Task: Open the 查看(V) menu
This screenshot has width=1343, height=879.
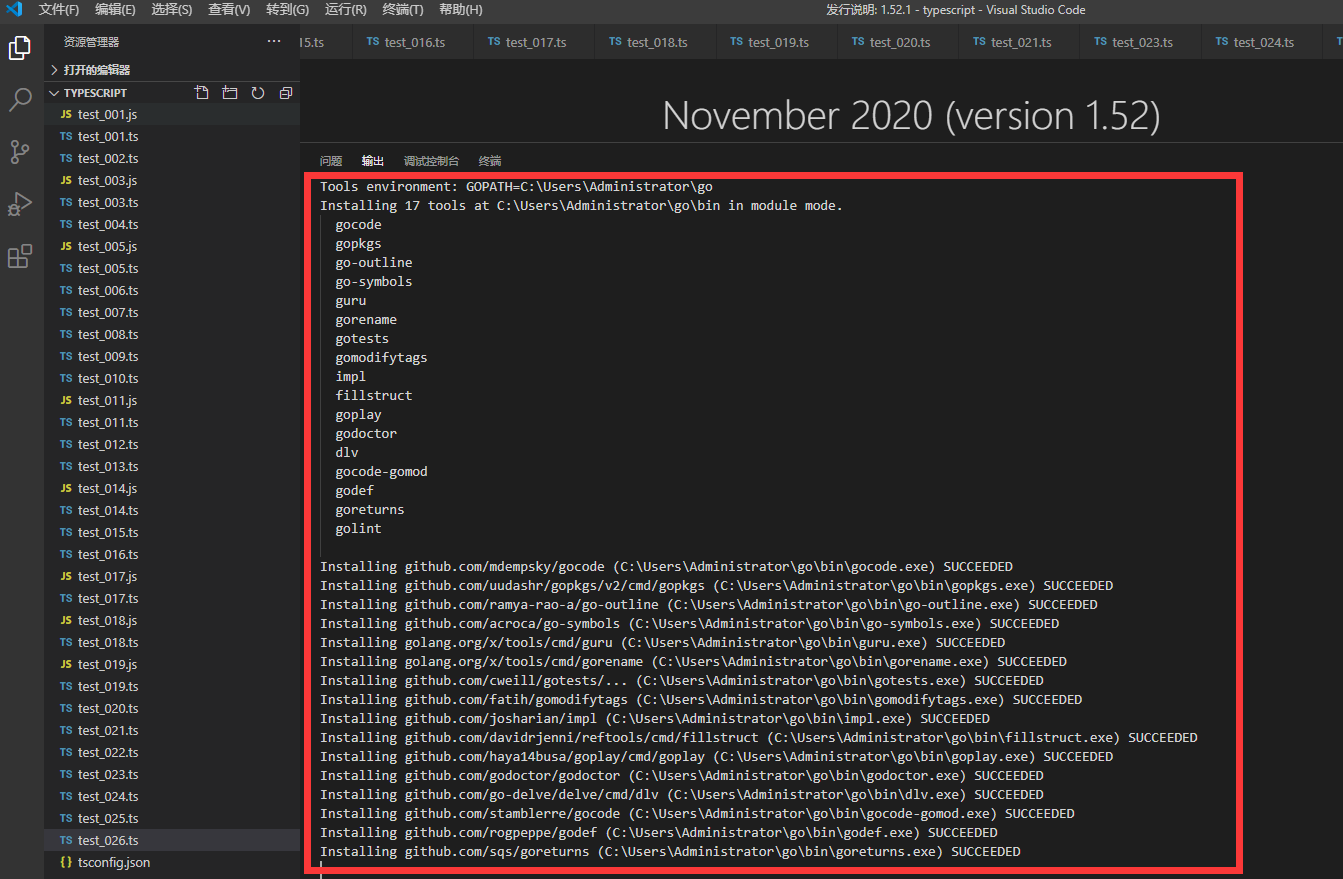Action: pyautogui.click(x=229, y=10)
